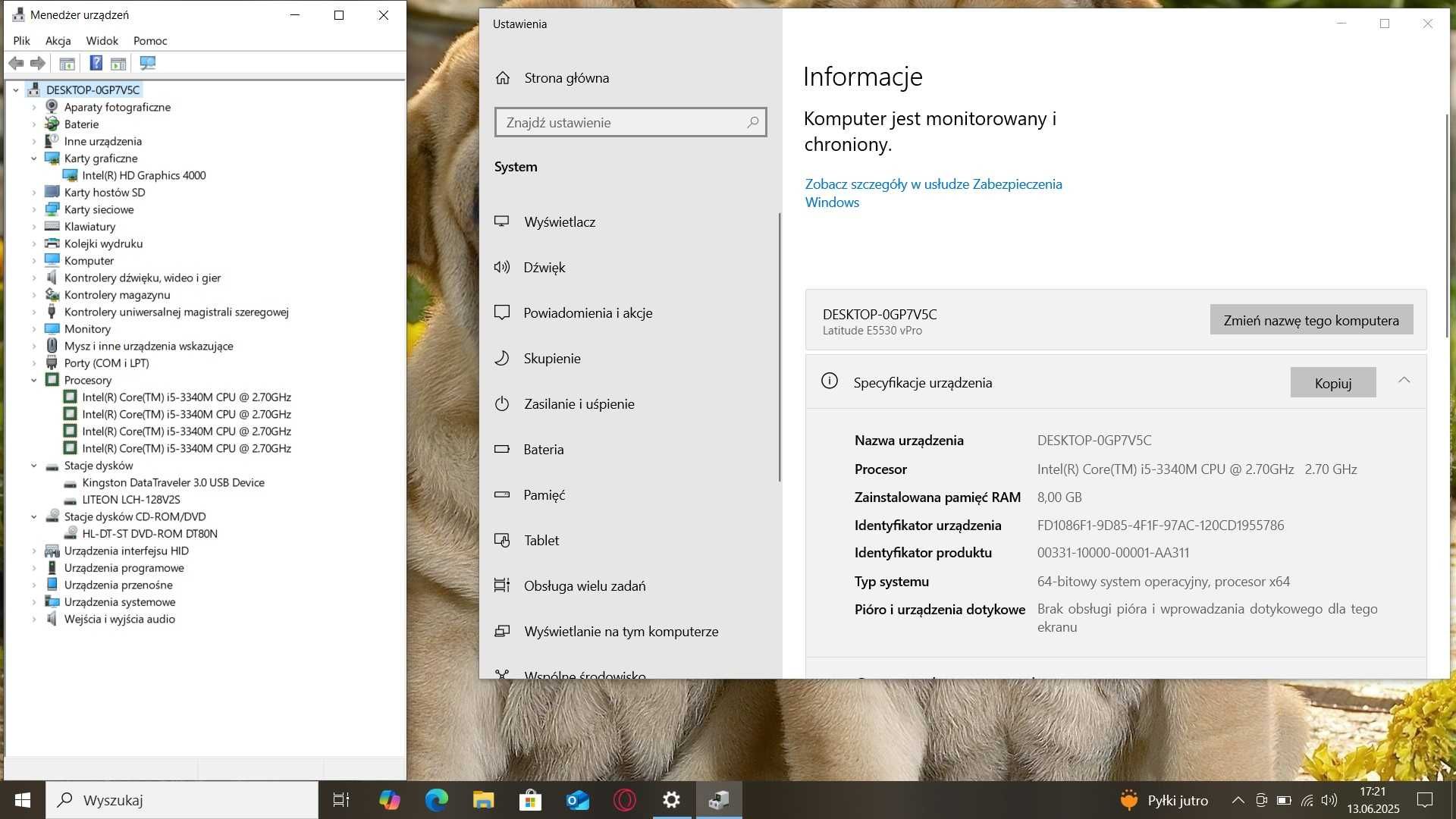Launch Microsoft Edge from the taskbar
The image size is (1456, 819).
click(x=437, y=800)
